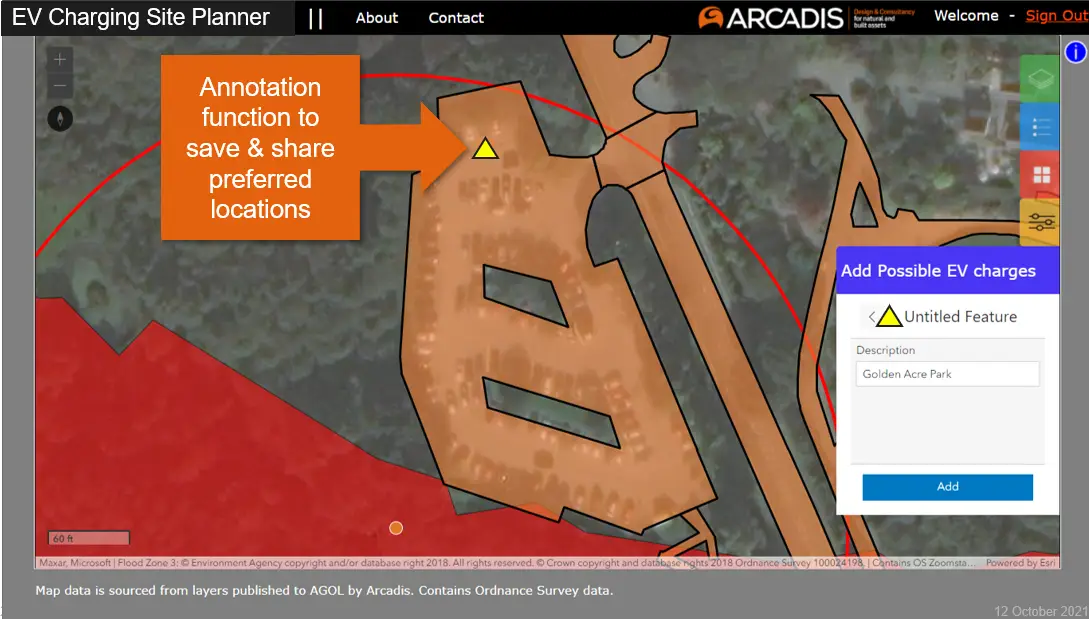Go back using the chevron beside Untitled Feature
This screenshot has height=619, width=1089.
[x=871, y=317]
